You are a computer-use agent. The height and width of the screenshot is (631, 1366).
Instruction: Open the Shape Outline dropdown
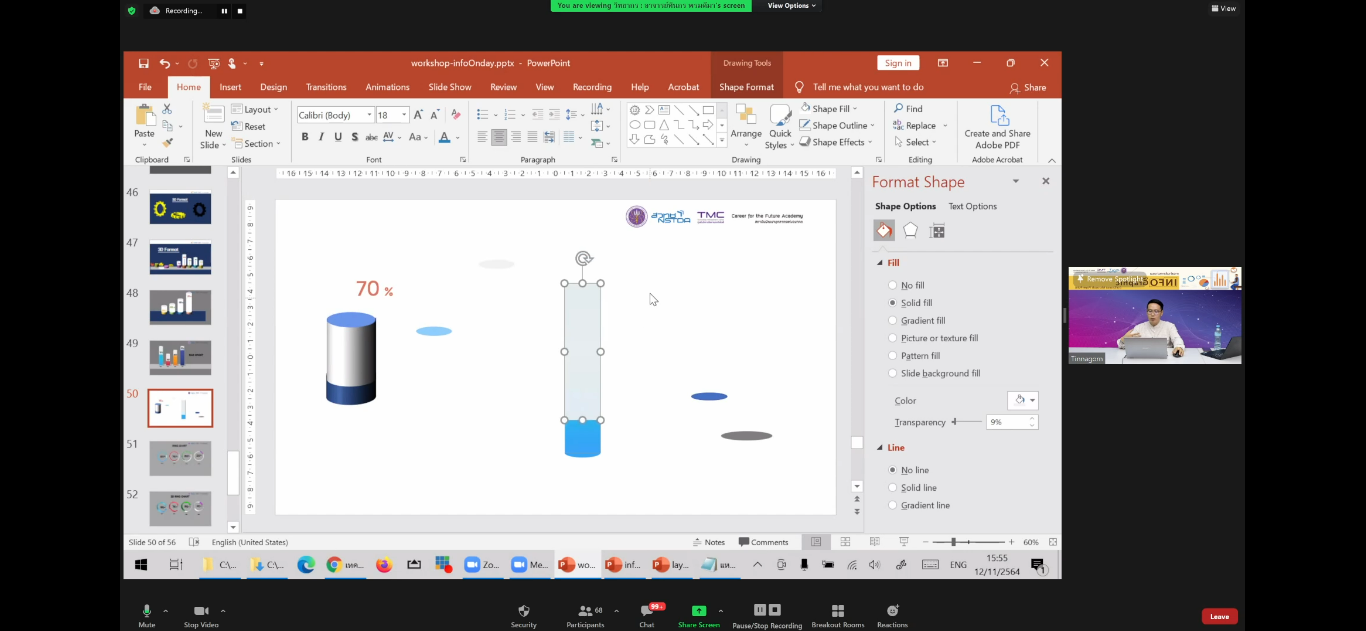pyautogui.click(x=838, y=126)
